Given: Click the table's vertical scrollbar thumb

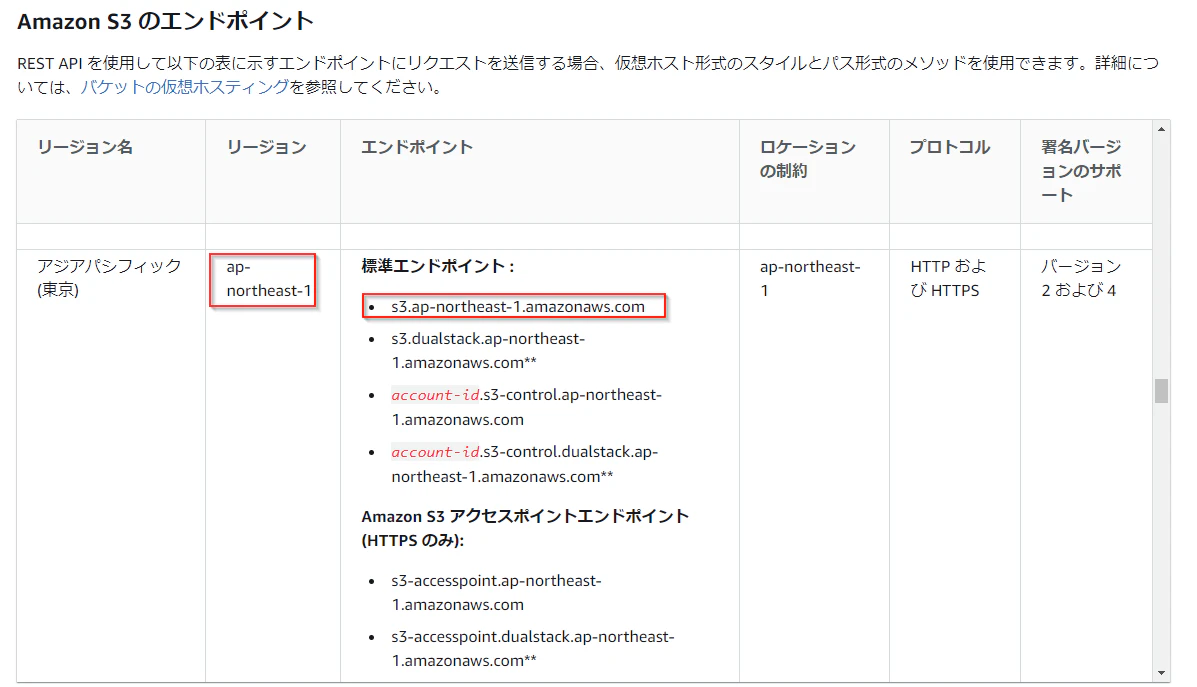Looking at the screenshot, I should coord(1161,391).
